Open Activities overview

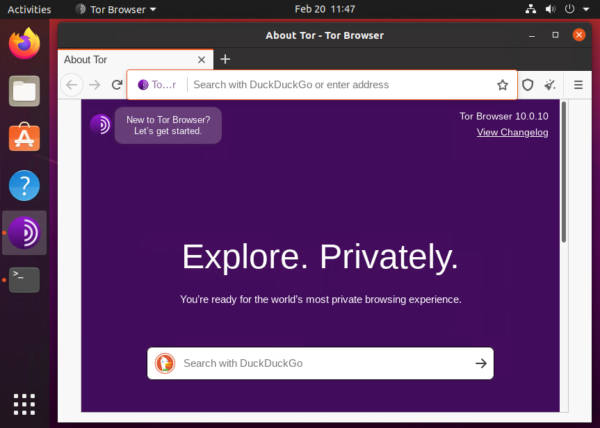click(x=29, y=9)
